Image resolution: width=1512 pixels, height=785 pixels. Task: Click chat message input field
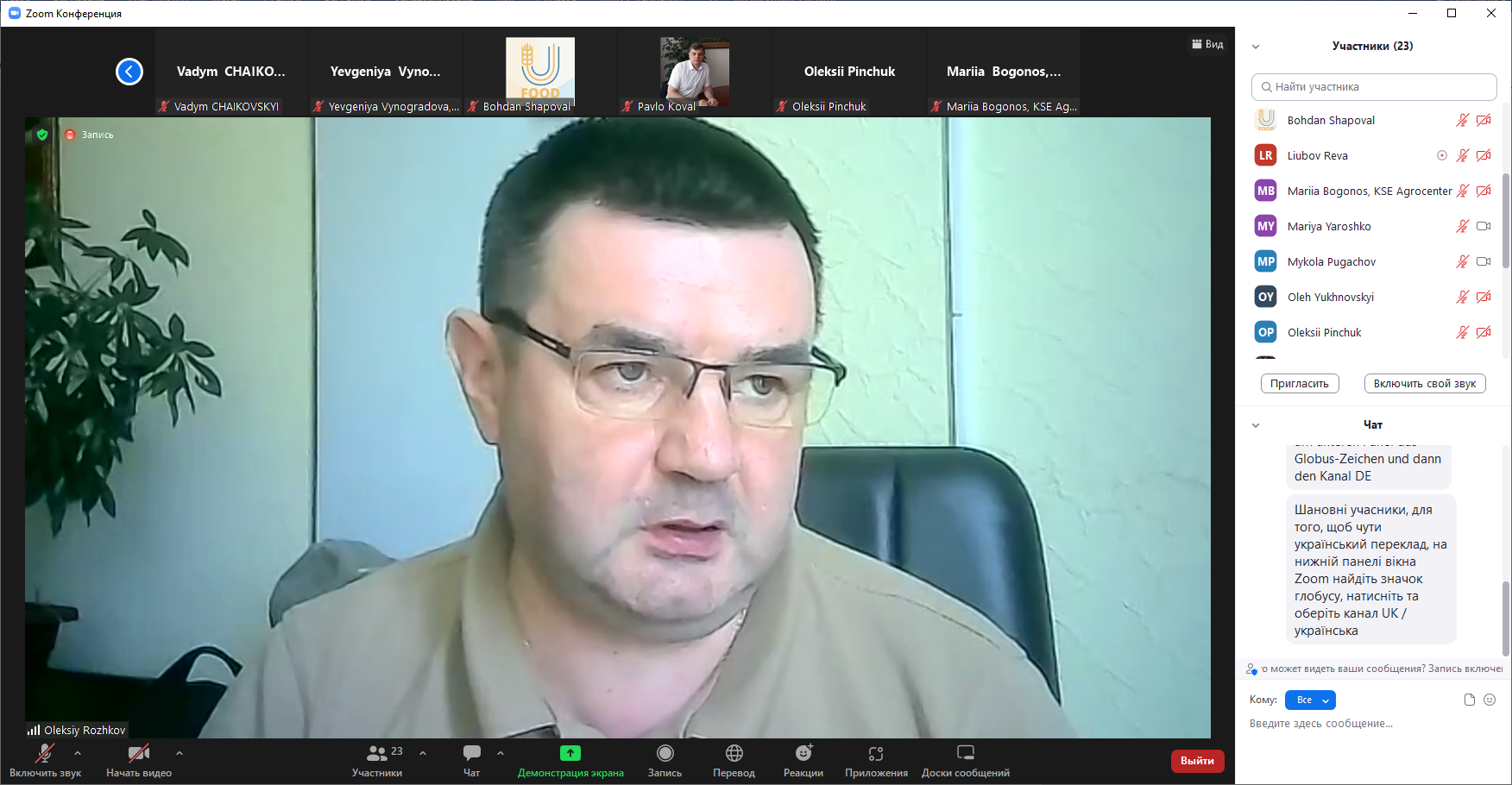1372,724
